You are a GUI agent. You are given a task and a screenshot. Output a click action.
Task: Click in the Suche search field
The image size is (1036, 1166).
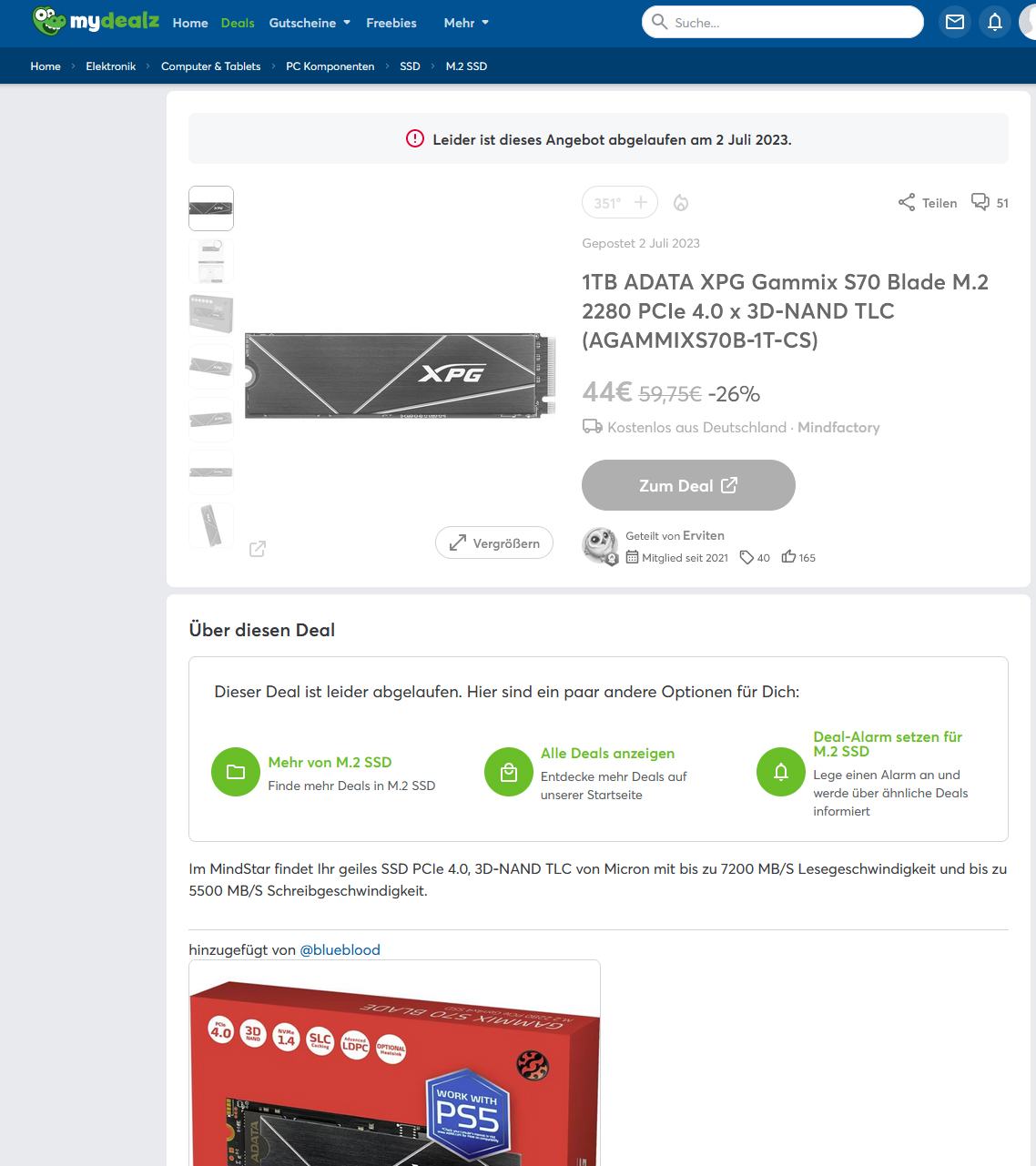pos(792,22)
